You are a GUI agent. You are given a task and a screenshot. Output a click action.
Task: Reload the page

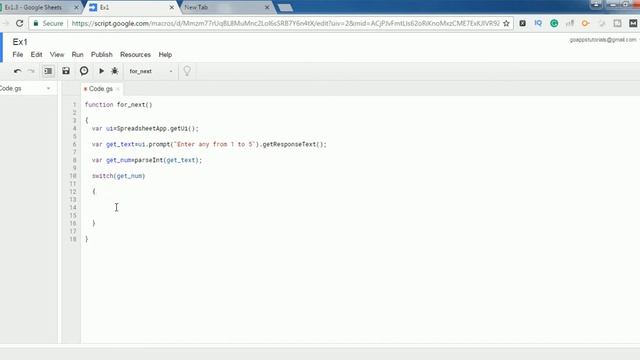[x=19, y=23]
